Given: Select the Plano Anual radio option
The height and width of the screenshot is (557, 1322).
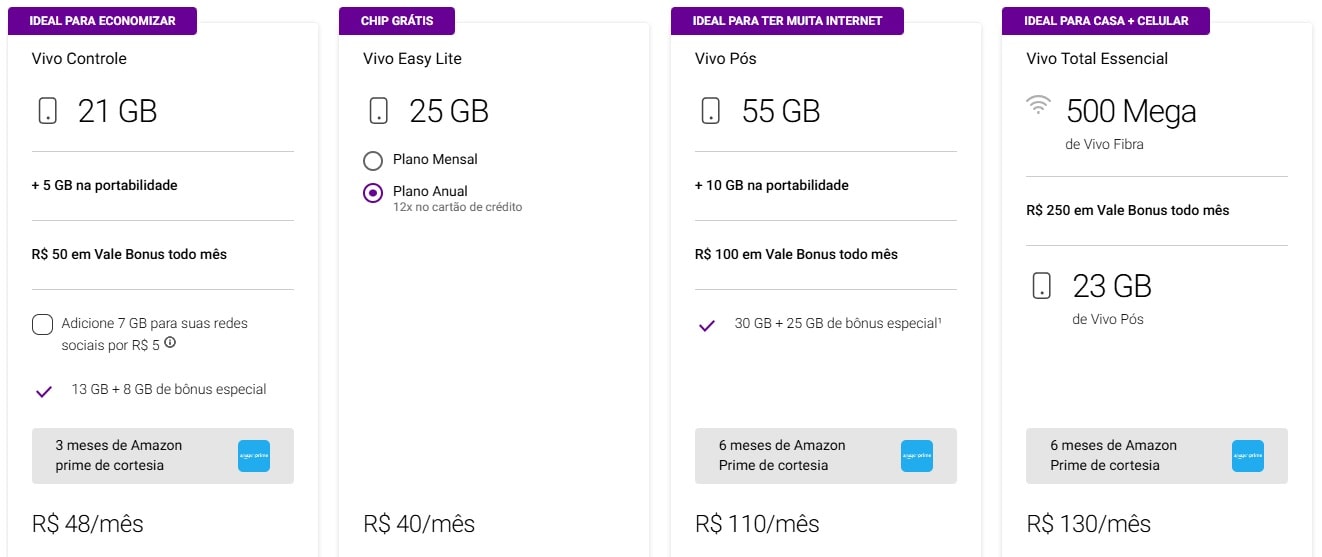Looking at the screenshot, I should point(373,193).
